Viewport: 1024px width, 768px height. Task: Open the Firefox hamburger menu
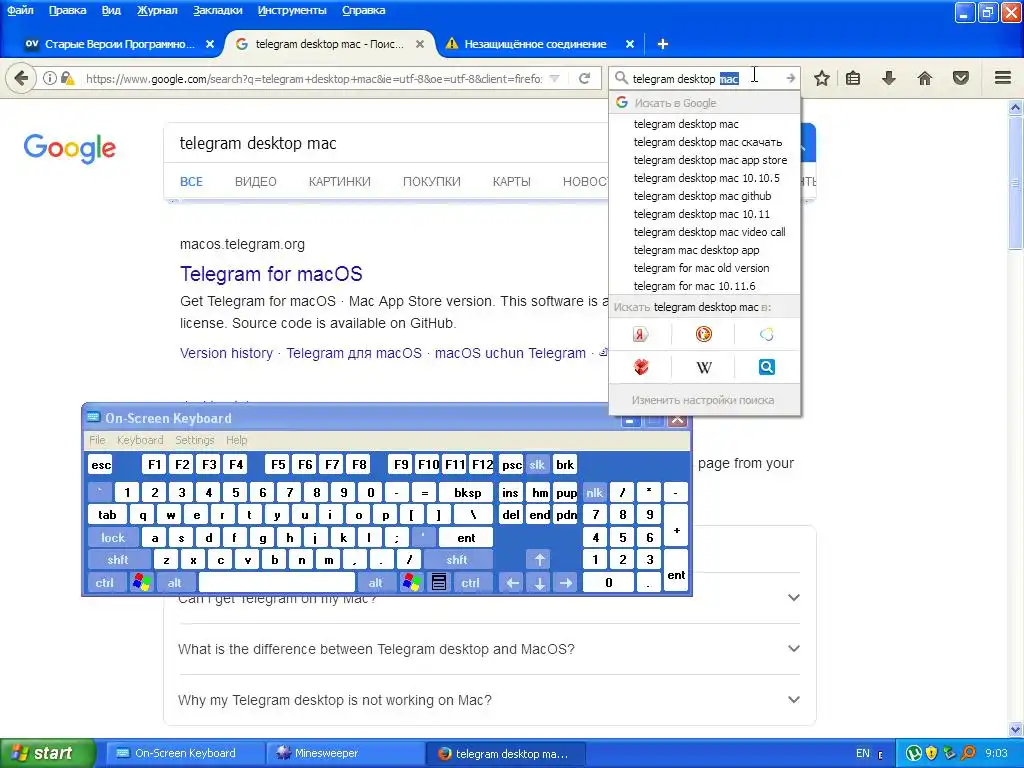click(x=1003, y=78)
